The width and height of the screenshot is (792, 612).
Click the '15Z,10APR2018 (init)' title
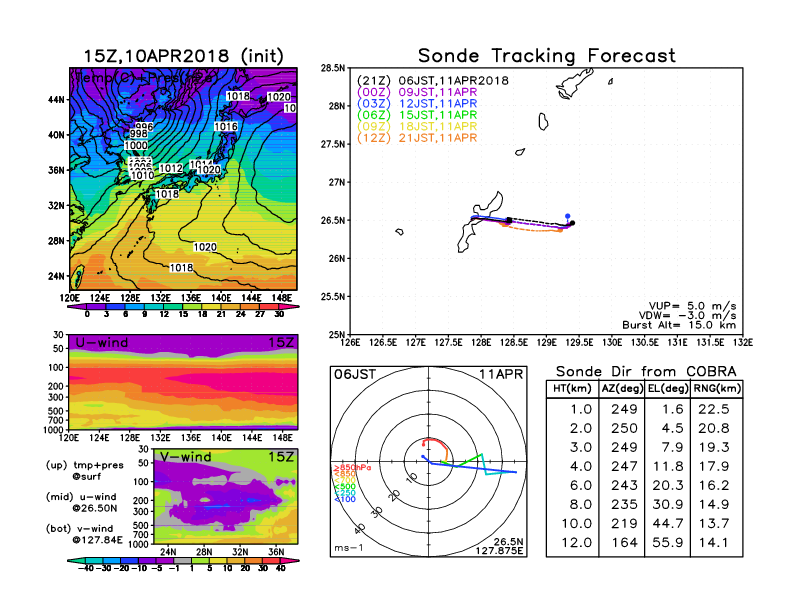[x=183, y=56]
